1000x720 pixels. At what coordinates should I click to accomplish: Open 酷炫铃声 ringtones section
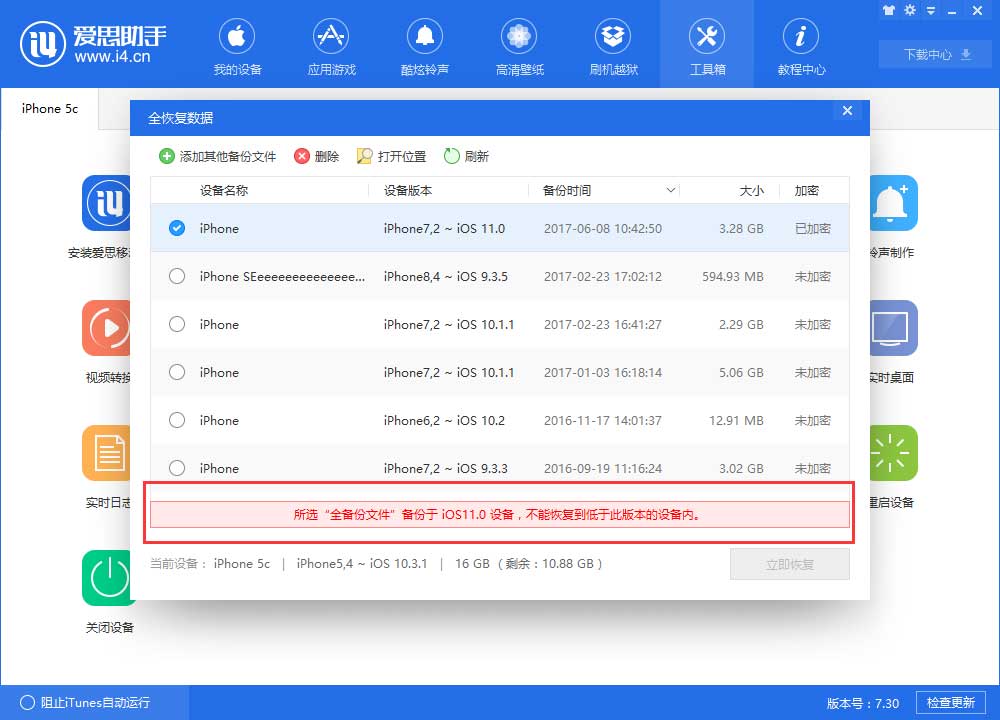tap(425, 44)
